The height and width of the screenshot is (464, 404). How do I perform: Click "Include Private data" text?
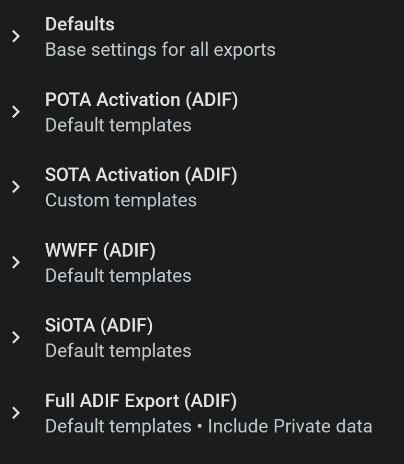pos(290,427)
